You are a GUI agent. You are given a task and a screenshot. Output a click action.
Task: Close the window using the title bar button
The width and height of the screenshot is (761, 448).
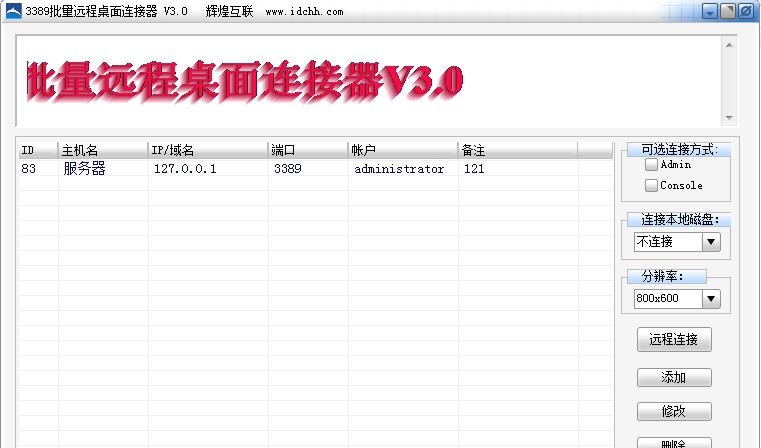(745, 11)
